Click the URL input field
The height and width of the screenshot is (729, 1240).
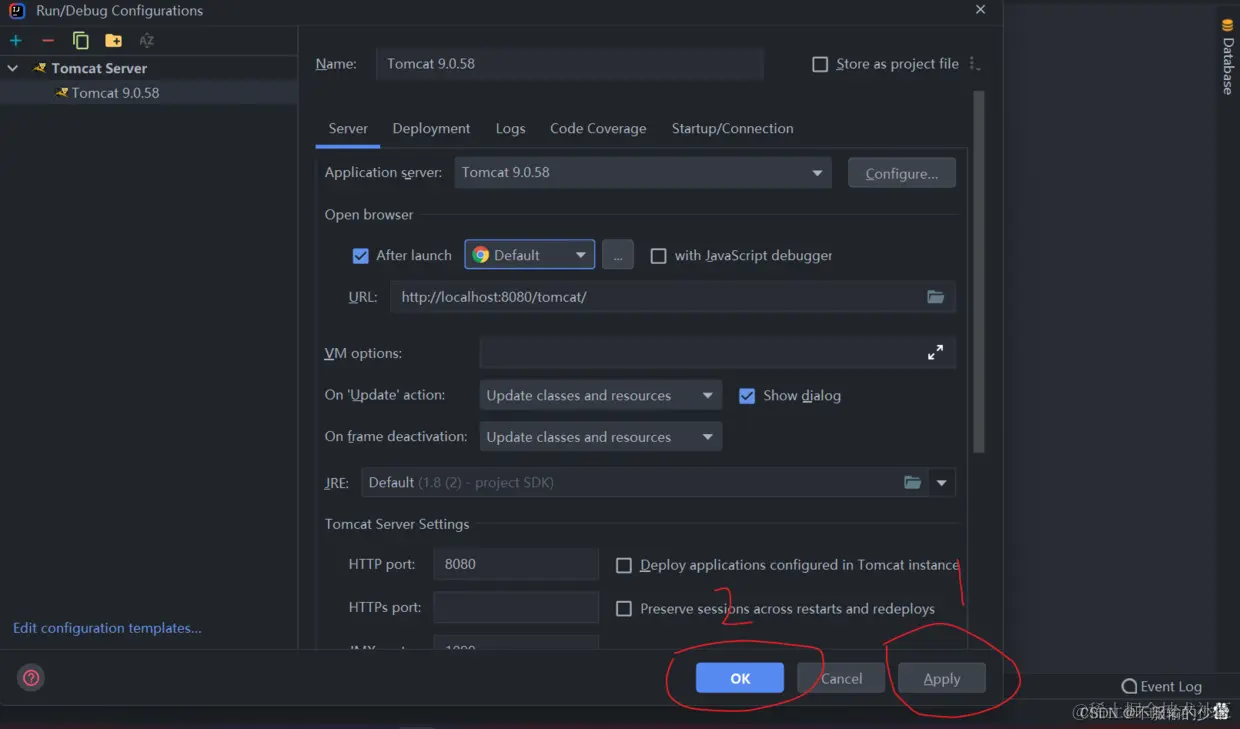[673, 297]
